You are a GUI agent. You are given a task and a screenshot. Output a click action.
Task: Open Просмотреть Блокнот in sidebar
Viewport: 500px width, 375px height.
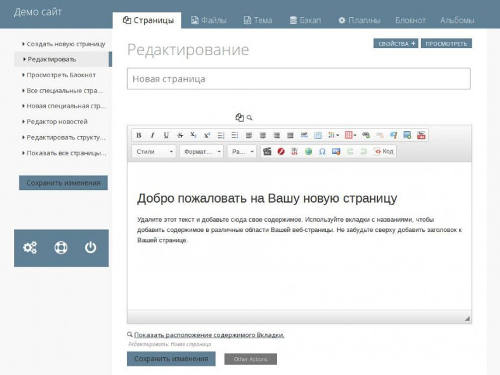59,75
